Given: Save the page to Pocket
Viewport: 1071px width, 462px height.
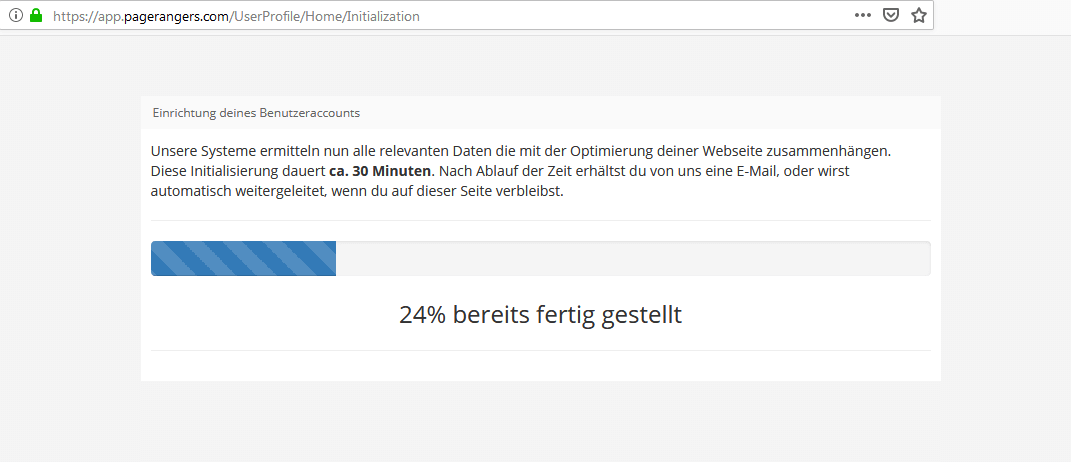Looking at the screenshot, I should (x=891, y=15).
